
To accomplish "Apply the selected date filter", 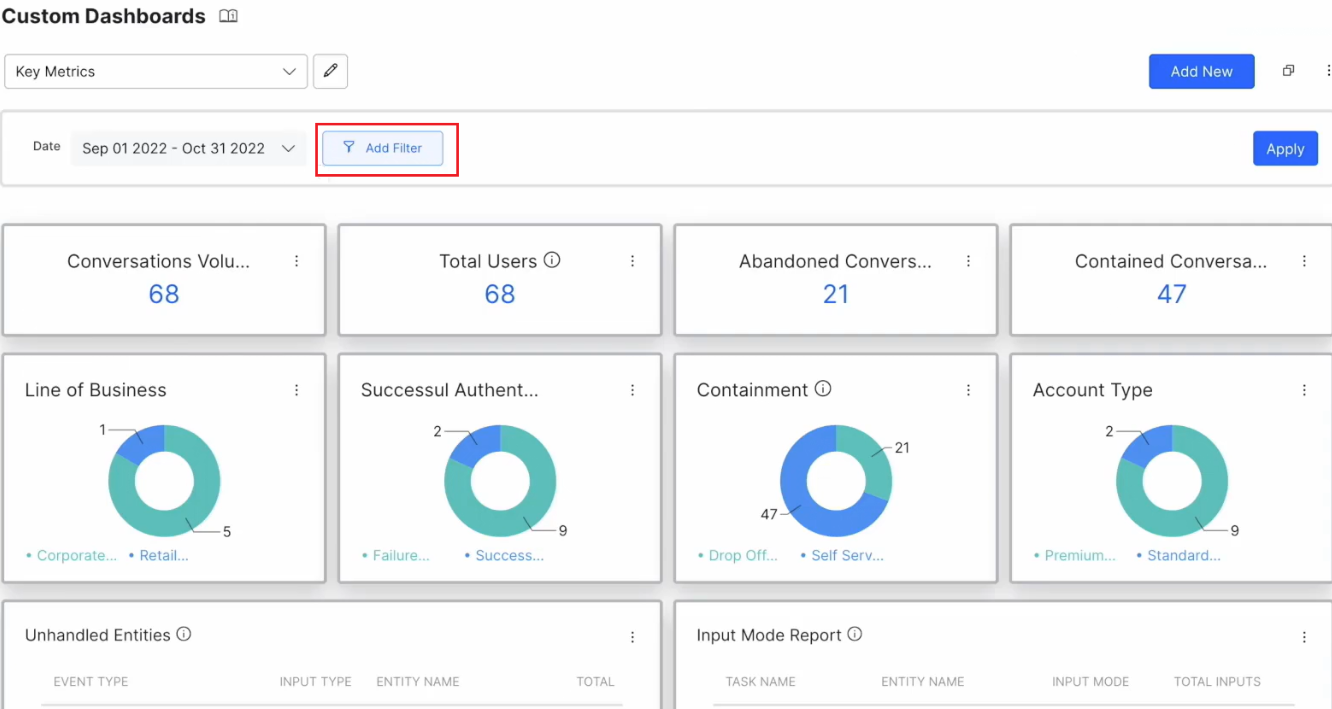I will point(1285,147).
